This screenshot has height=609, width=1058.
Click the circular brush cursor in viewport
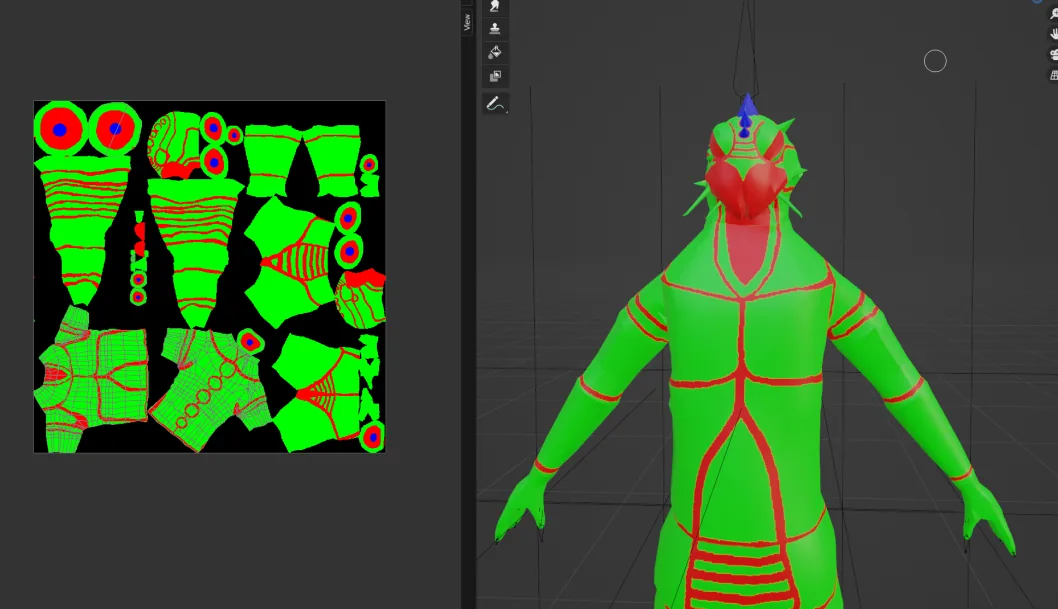point(935,62)
